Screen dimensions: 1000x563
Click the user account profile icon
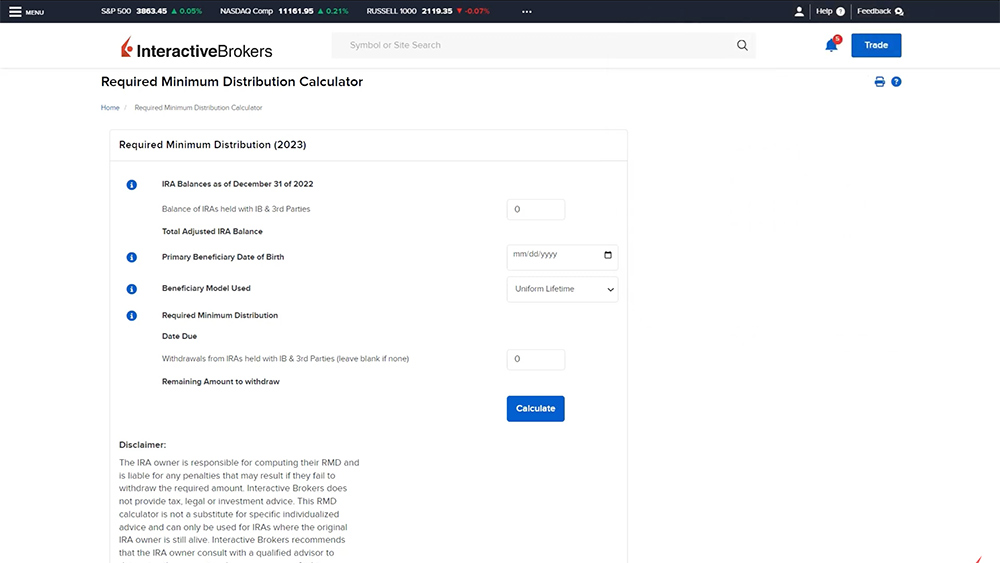(799, 12)
